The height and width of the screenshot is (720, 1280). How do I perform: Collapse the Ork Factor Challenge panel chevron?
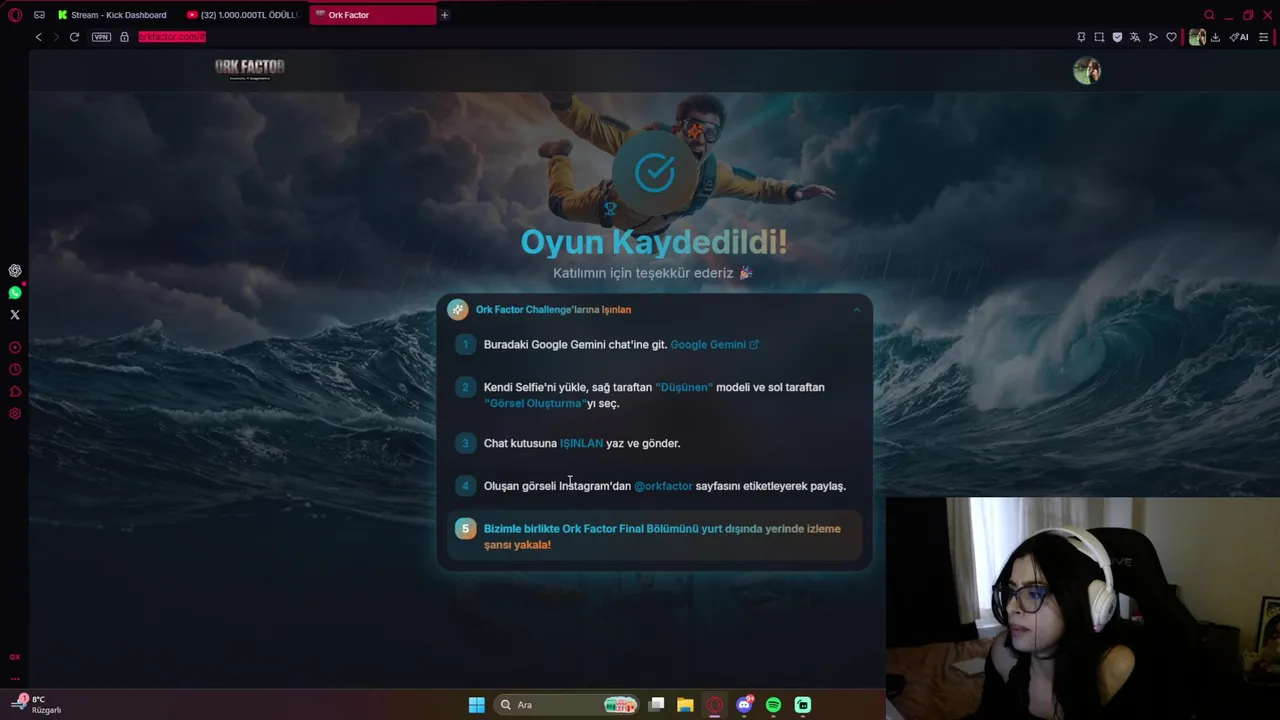(857, 310)
